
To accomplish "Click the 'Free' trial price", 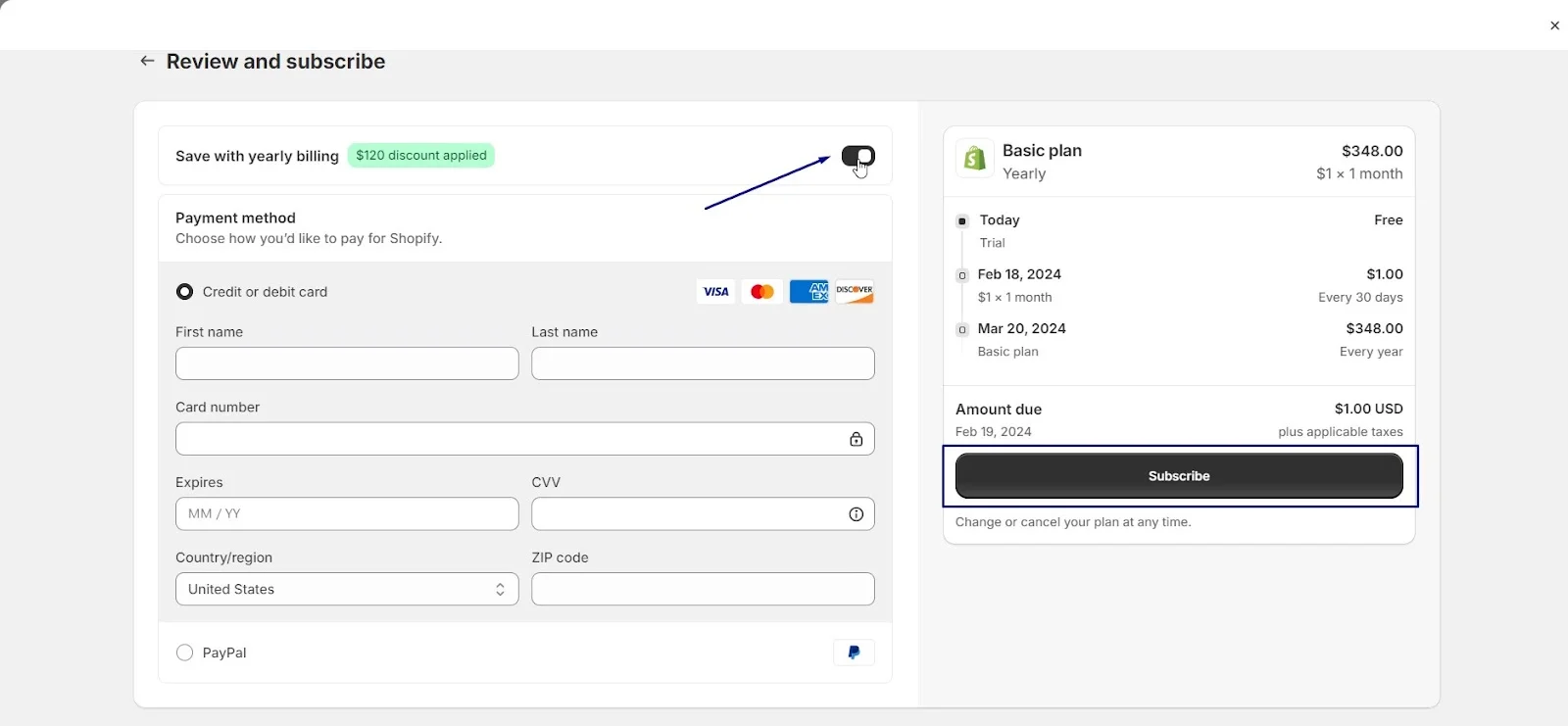I will (x=1388, y=220).
